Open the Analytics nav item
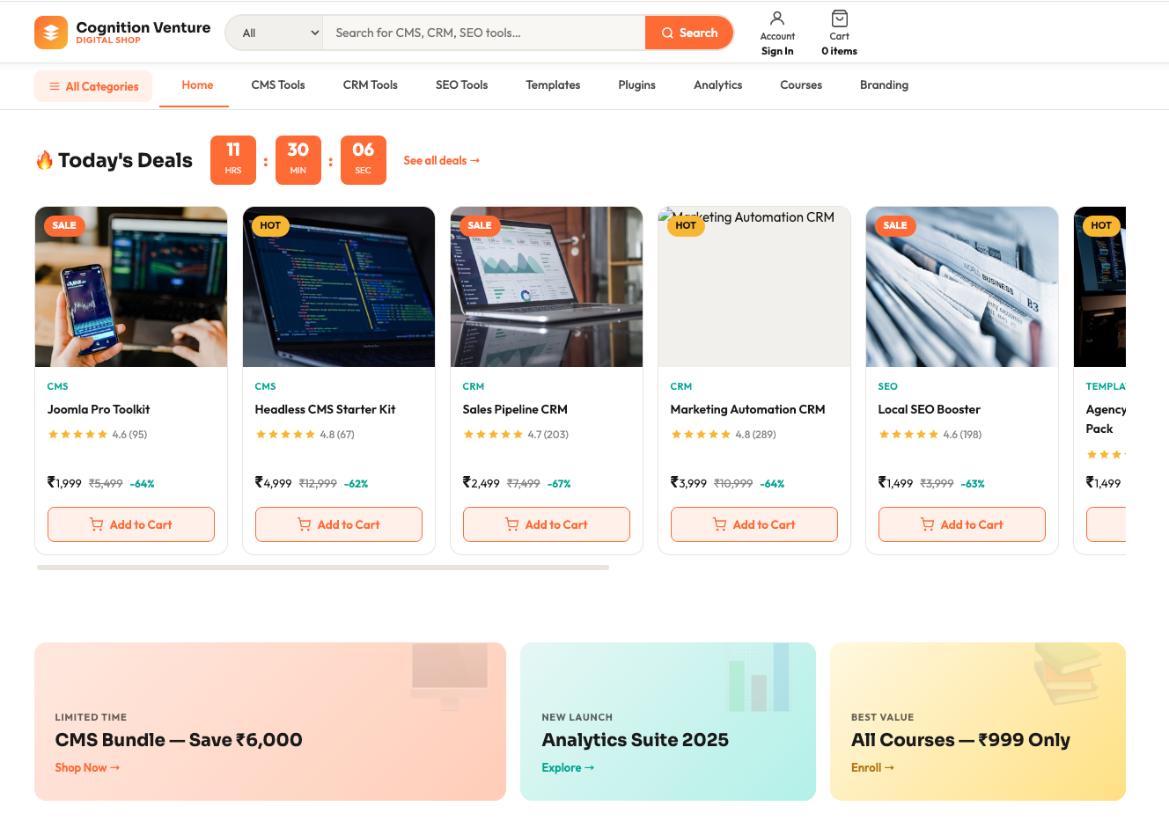The width and height of the screenshot is (1169, 828). click(718, 85)
